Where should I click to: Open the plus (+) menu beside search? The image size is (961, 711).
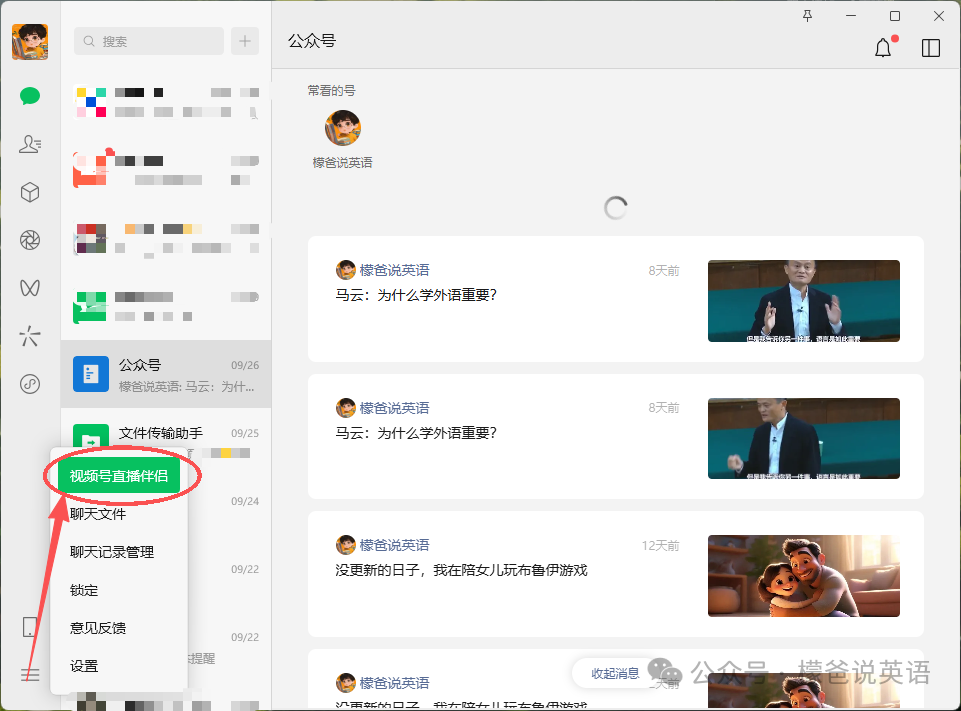pyautogui.click(x=246, y=41)
